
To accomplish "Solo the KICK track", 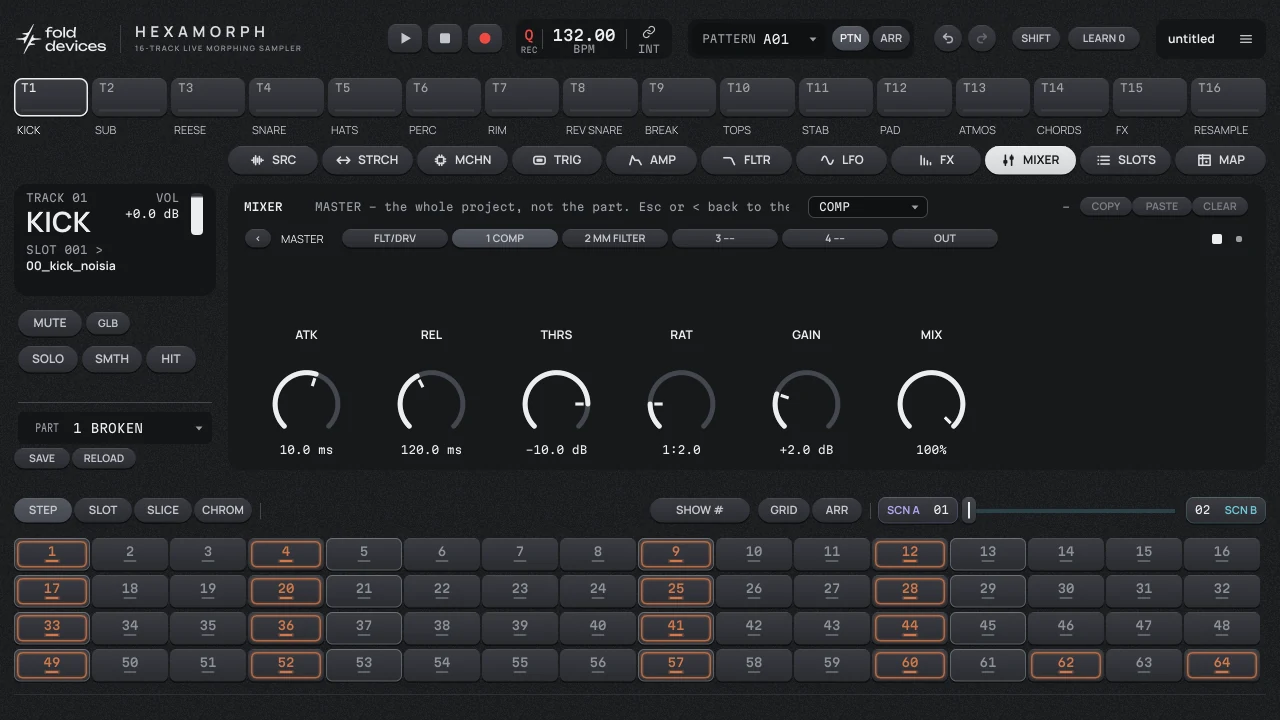I will (x=47, y=359).
